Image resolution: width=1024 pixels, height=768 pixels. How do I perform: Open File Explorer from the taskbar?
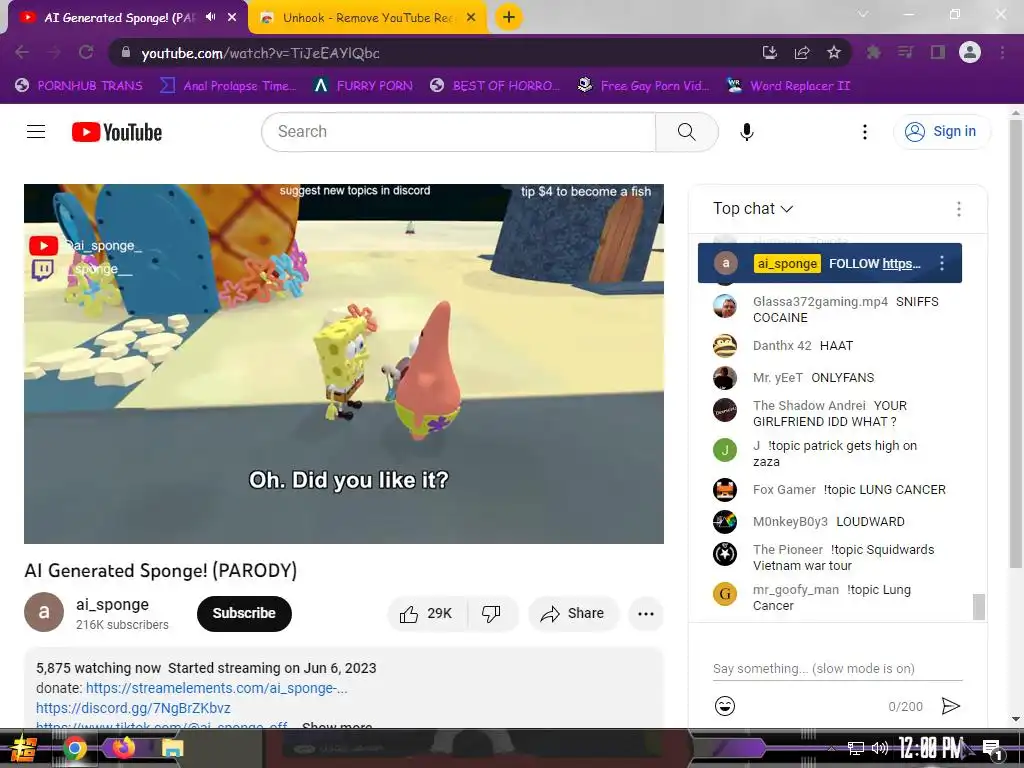[x=172, y=748]
